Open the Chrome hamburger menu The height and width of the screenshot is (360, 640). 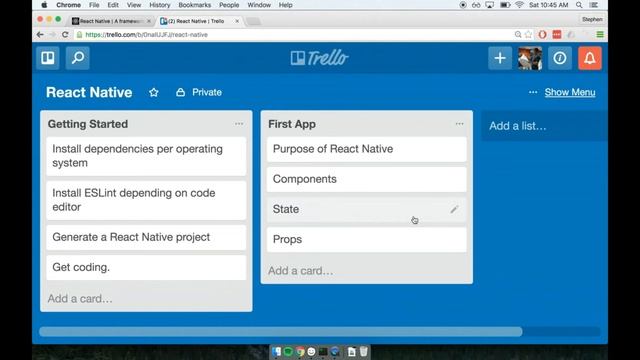pyautogui.click(x=600, y=35)
